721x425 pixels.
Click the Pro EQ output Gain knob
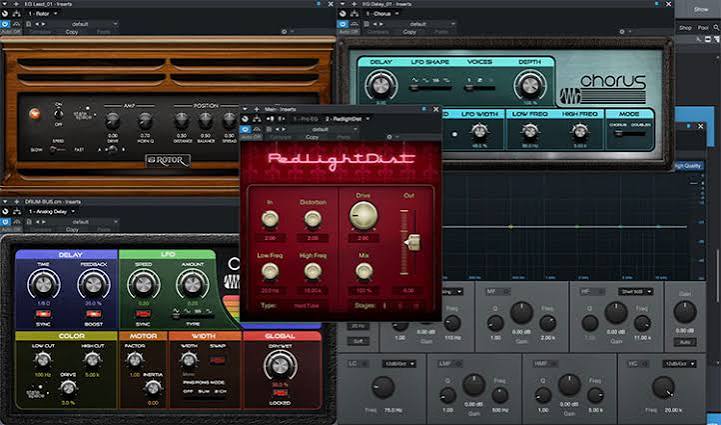(x=685, y=312)
